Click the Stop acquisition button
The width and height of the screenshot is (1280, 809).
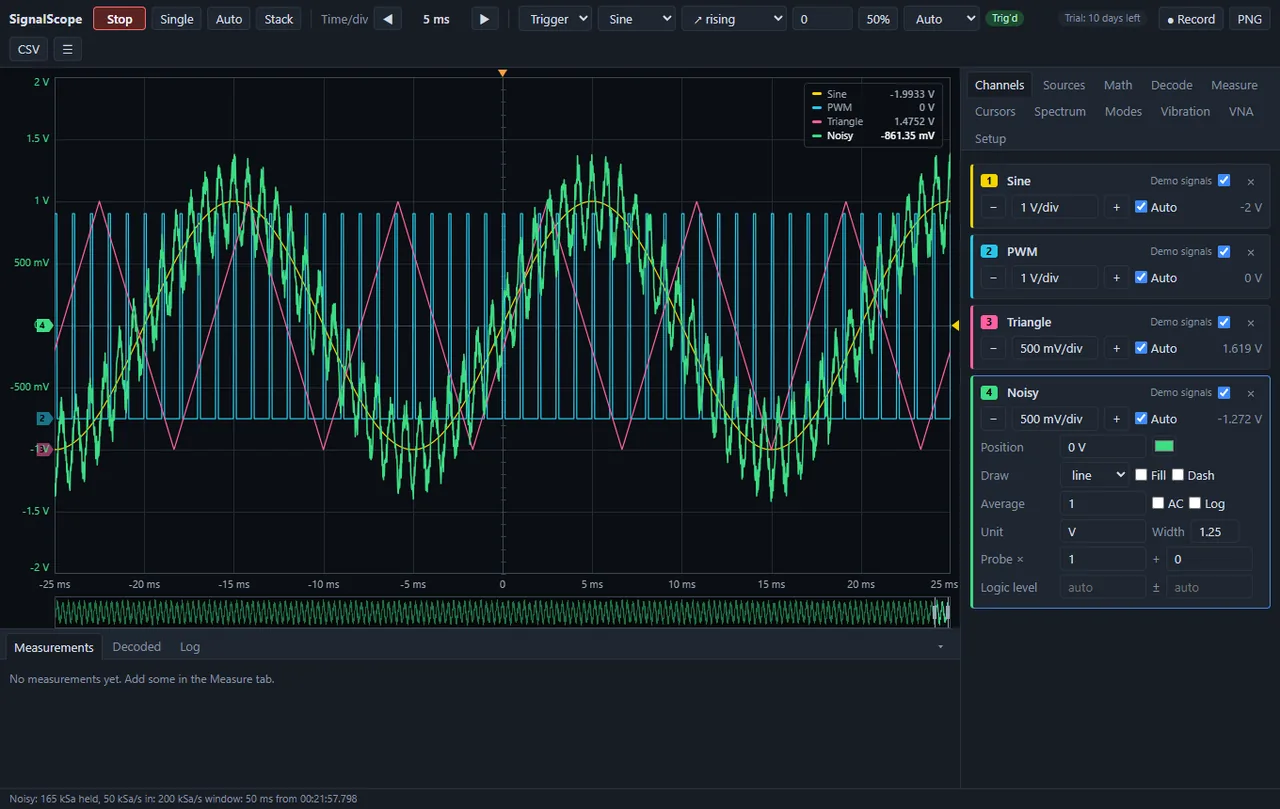(x=119, y=19)
